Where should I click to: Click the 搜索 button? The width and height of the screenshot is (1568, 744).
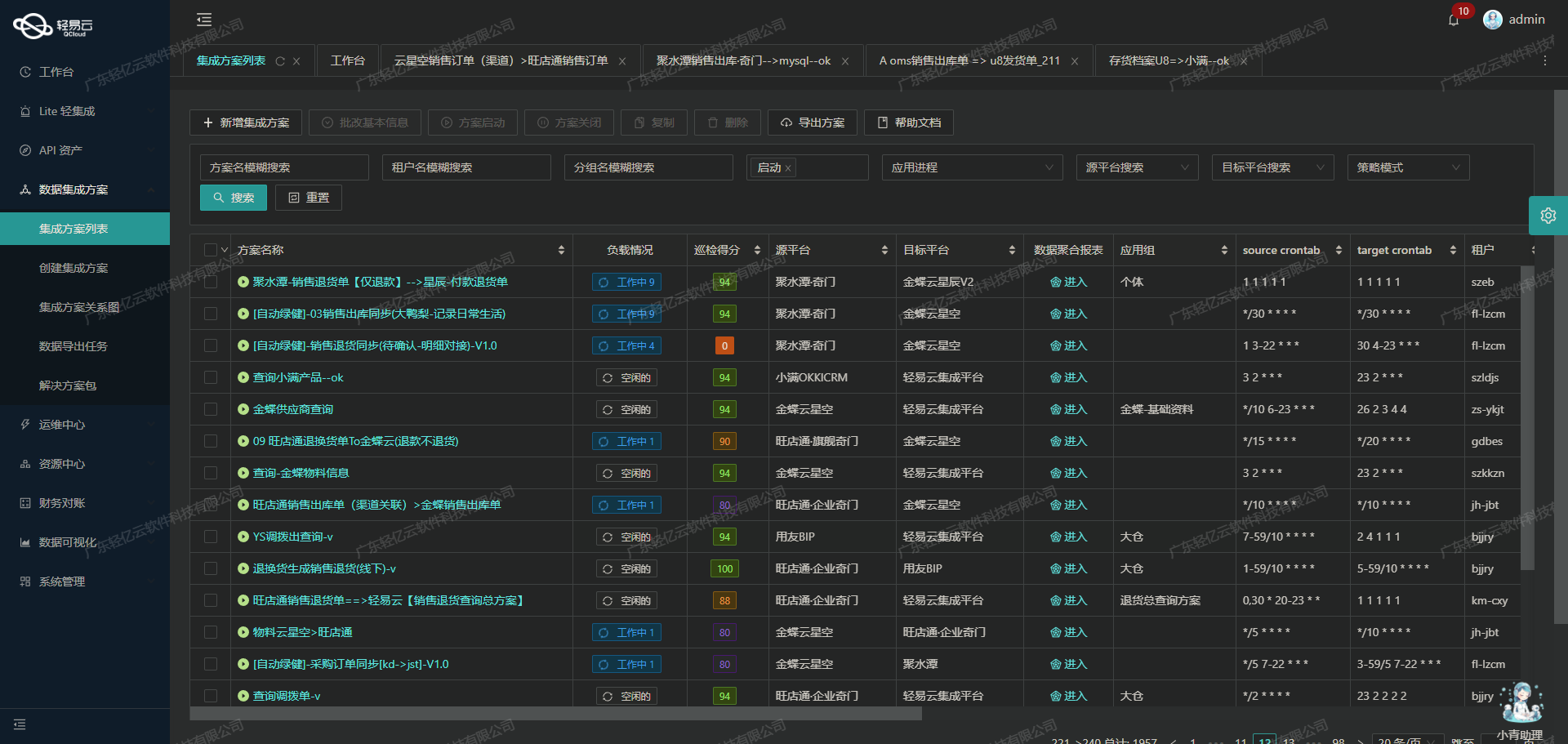click(x=234, y=198)
